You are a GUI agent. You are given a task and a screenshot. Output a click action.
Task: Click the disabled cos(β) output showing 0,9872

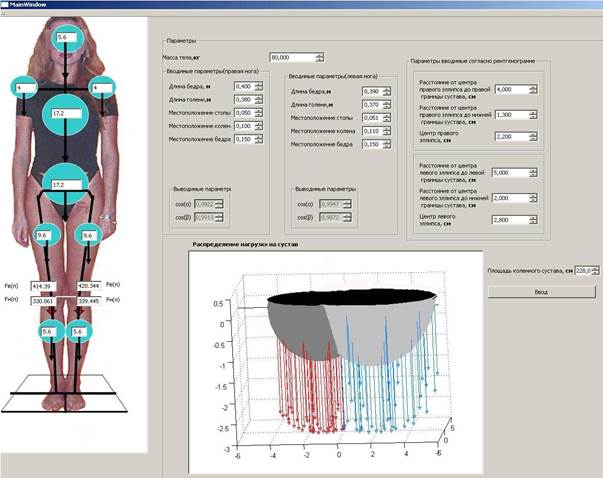(x=335, y=218)
